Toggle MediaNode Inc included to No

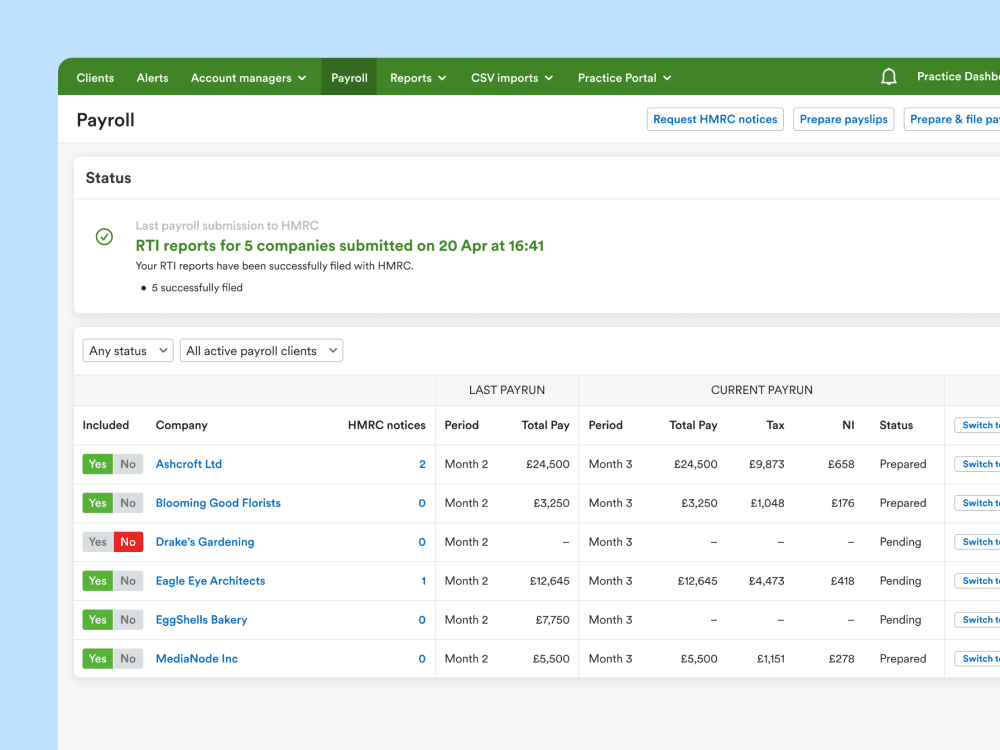[128, 659]
